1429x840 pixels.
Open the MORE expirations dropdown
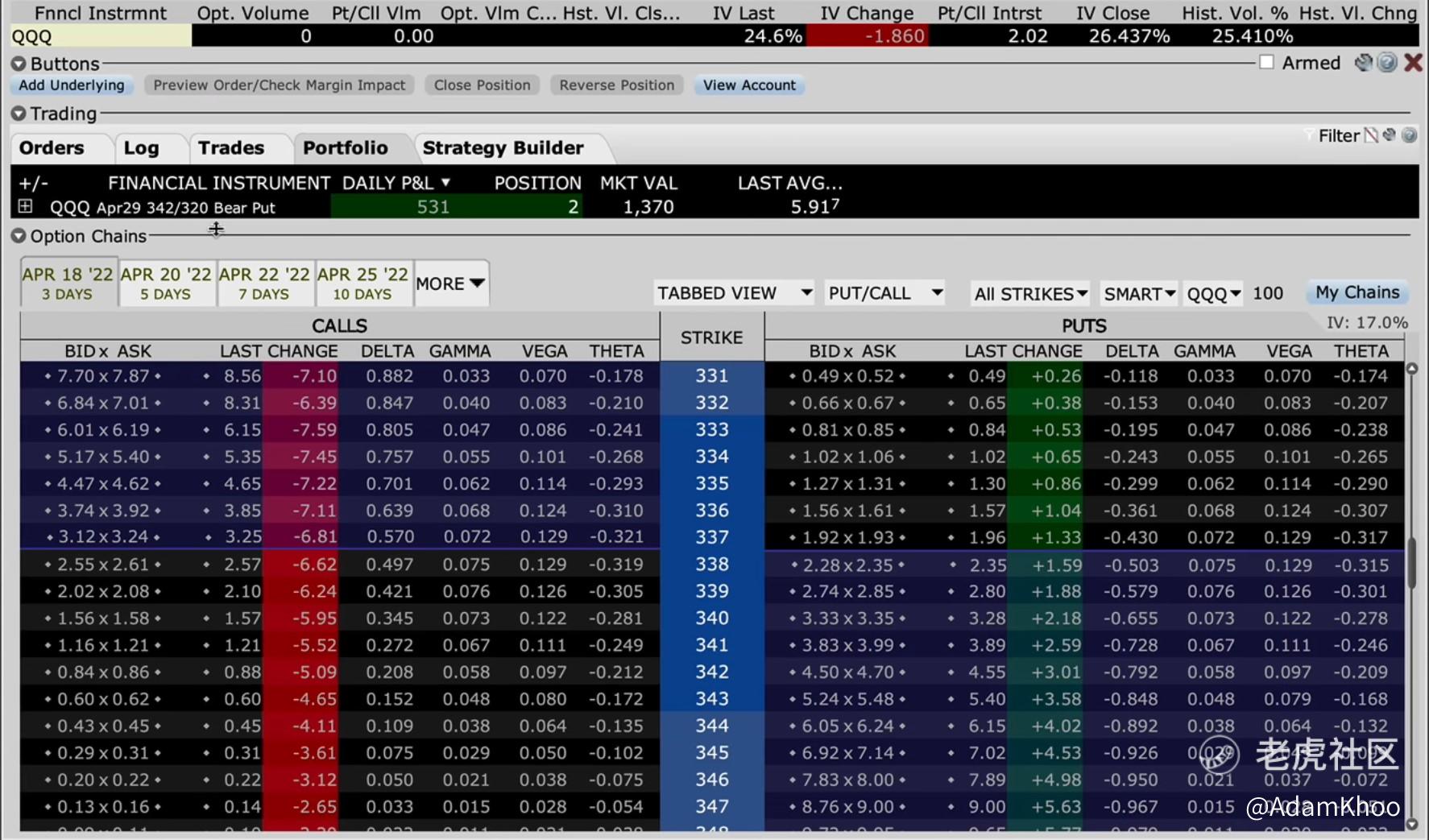click(450, 283)
